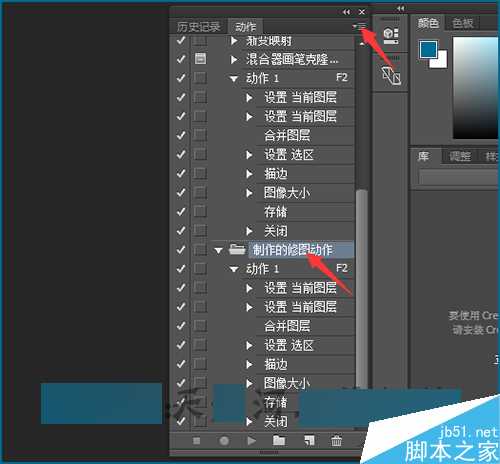Switch to the 历史记录 tab

coord(199,27)
